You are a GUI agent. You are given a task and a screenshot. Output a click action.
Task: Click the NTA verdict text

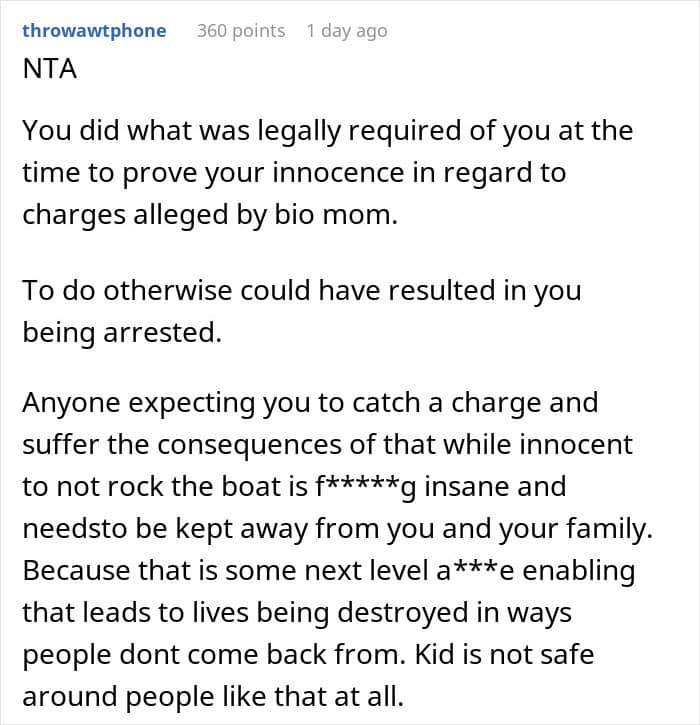[x=49, y=69]
